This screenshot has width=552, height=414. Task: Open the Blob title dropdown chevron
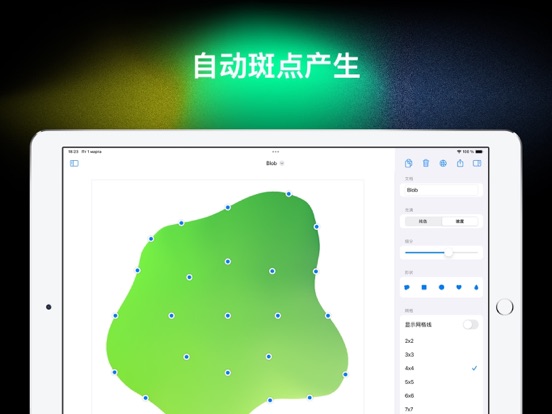point(282,163)
